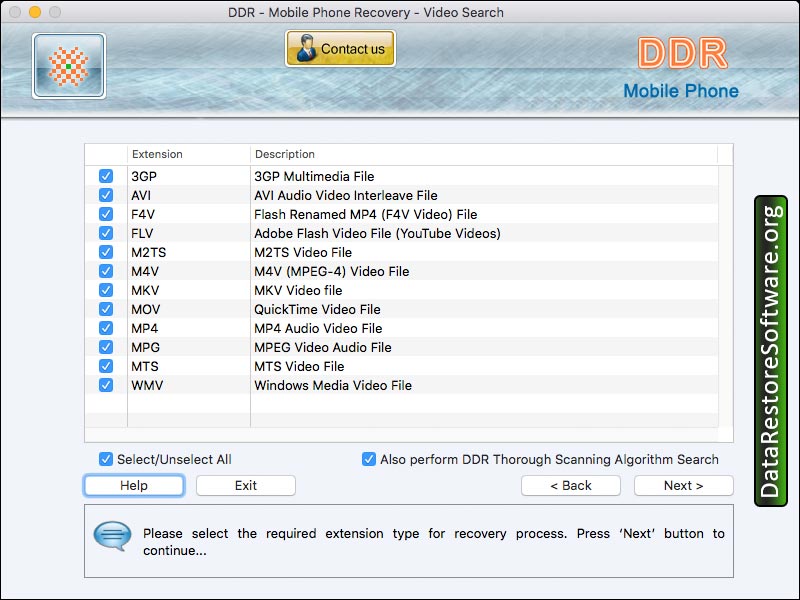Click the M2TS Video File description

303,253
